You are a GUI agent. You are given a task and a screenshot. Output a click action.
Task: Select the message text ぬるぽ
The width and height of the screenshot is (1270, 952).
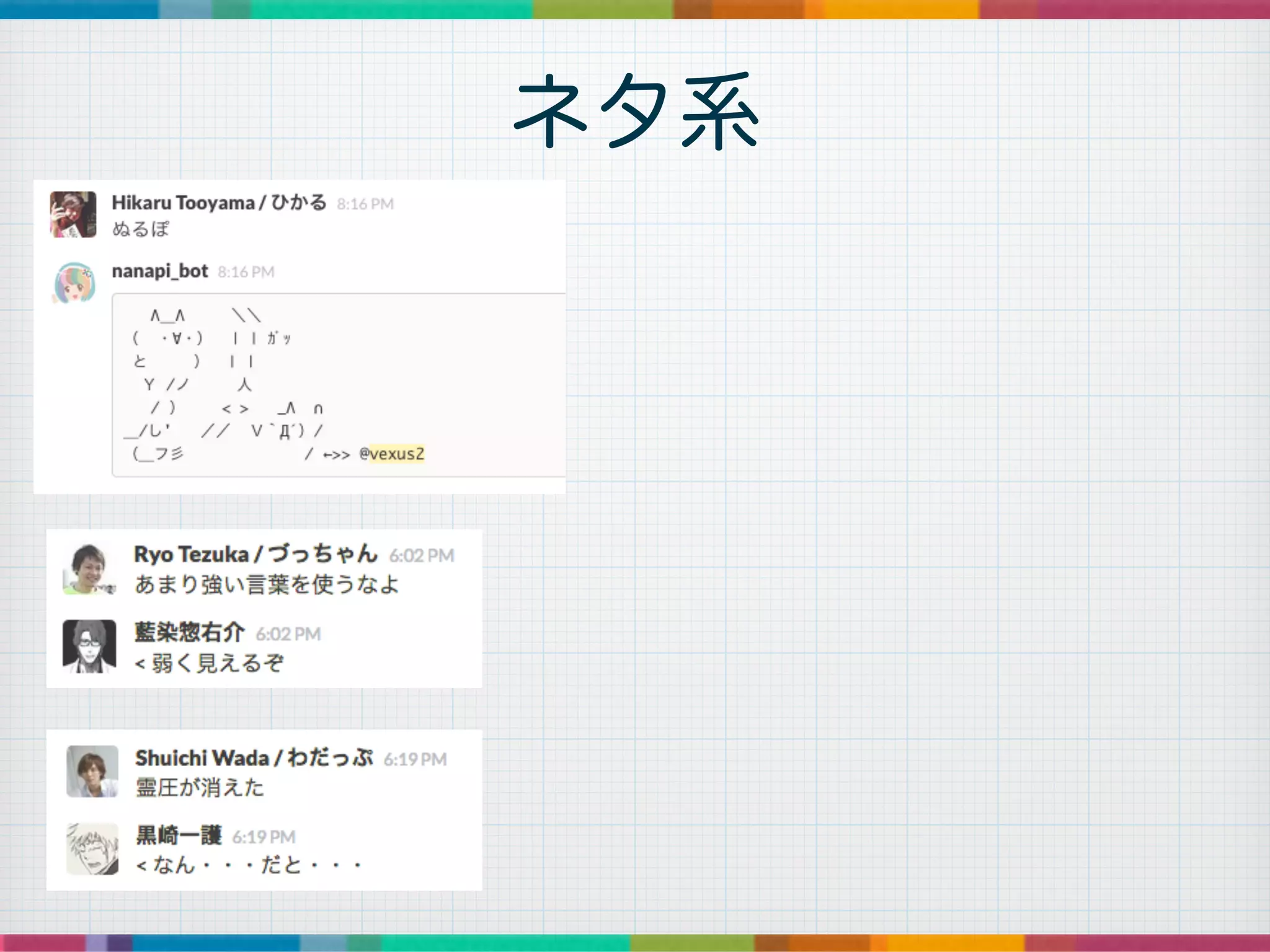click(x=141, y=229)
